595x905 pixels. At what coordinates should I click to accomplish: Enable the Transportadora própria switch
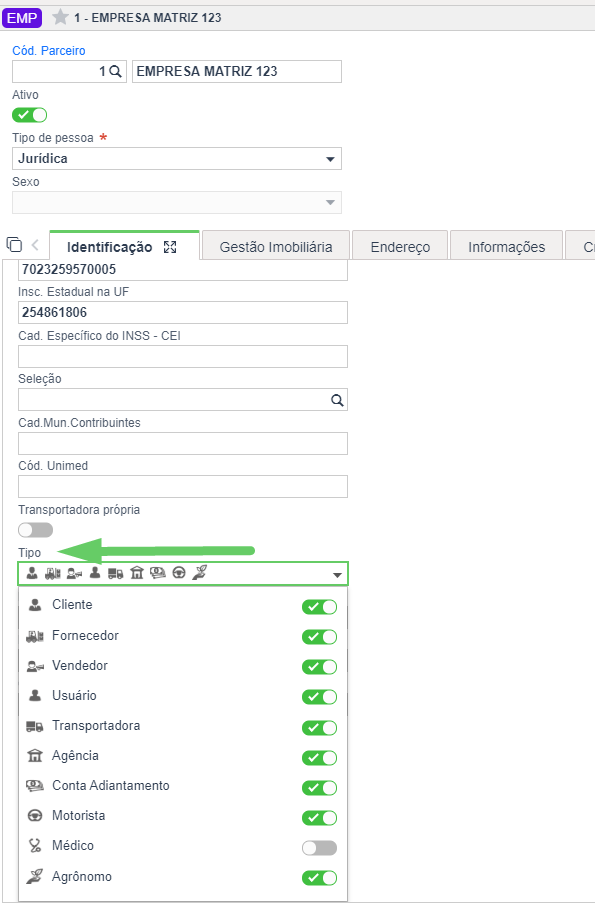pos(35,530)
